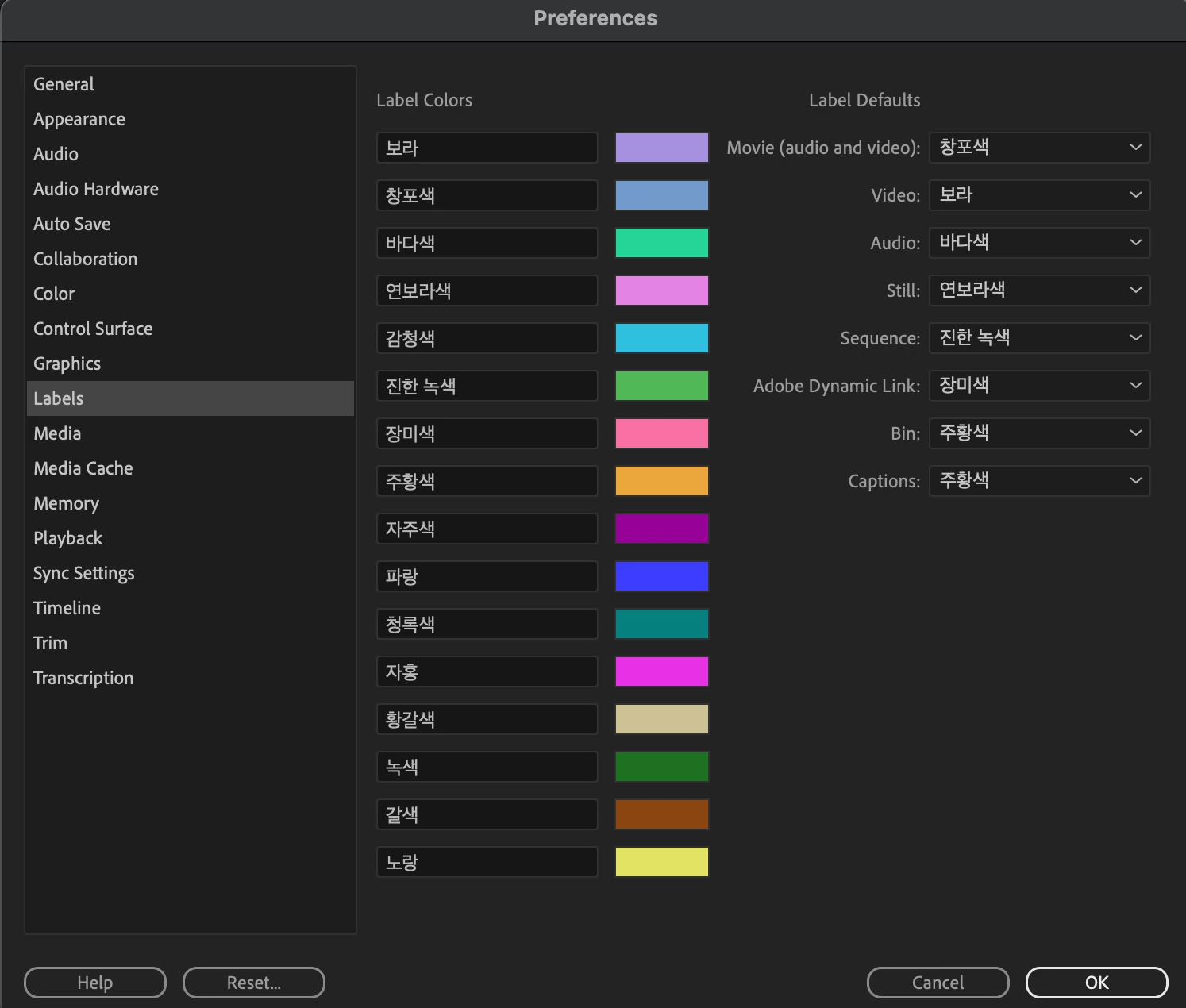1186x1008 pixels.
Task: Edit the 노랑 label name field
Action: (487, 862)
